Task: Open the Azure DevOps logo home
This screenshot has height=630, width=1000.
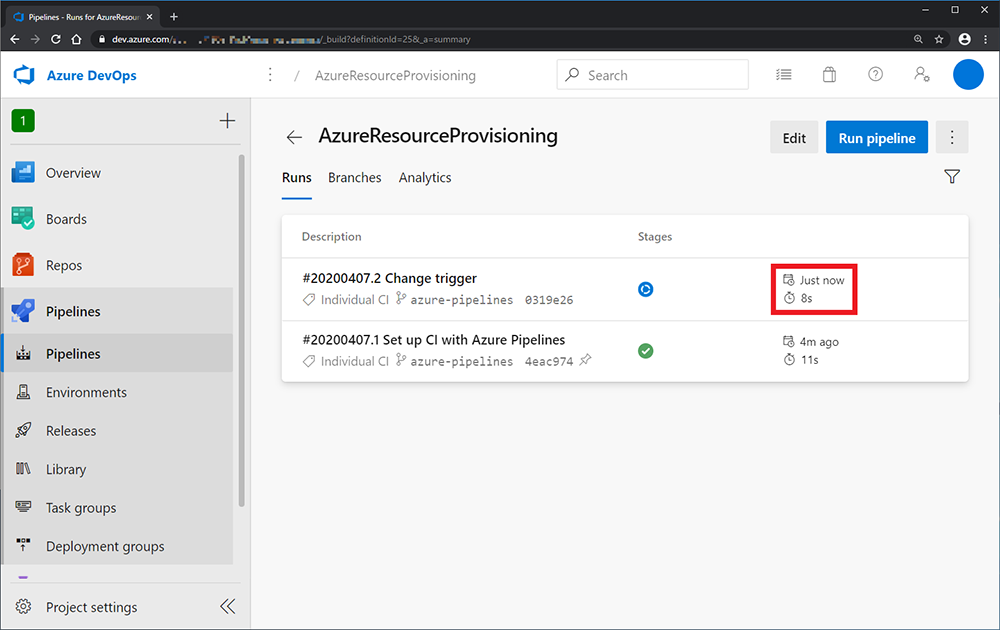Action: (24, 75)
